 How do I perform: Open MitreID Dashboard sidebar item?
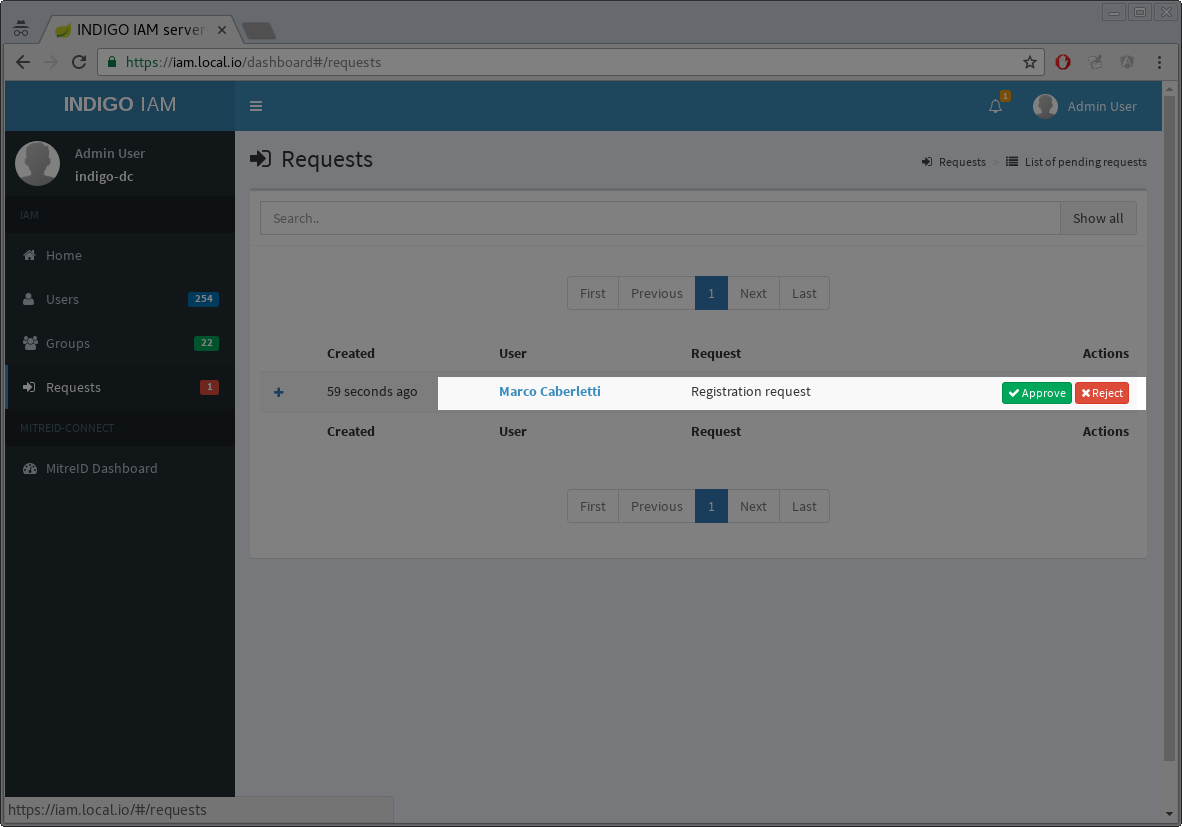(x=120, y=468)
